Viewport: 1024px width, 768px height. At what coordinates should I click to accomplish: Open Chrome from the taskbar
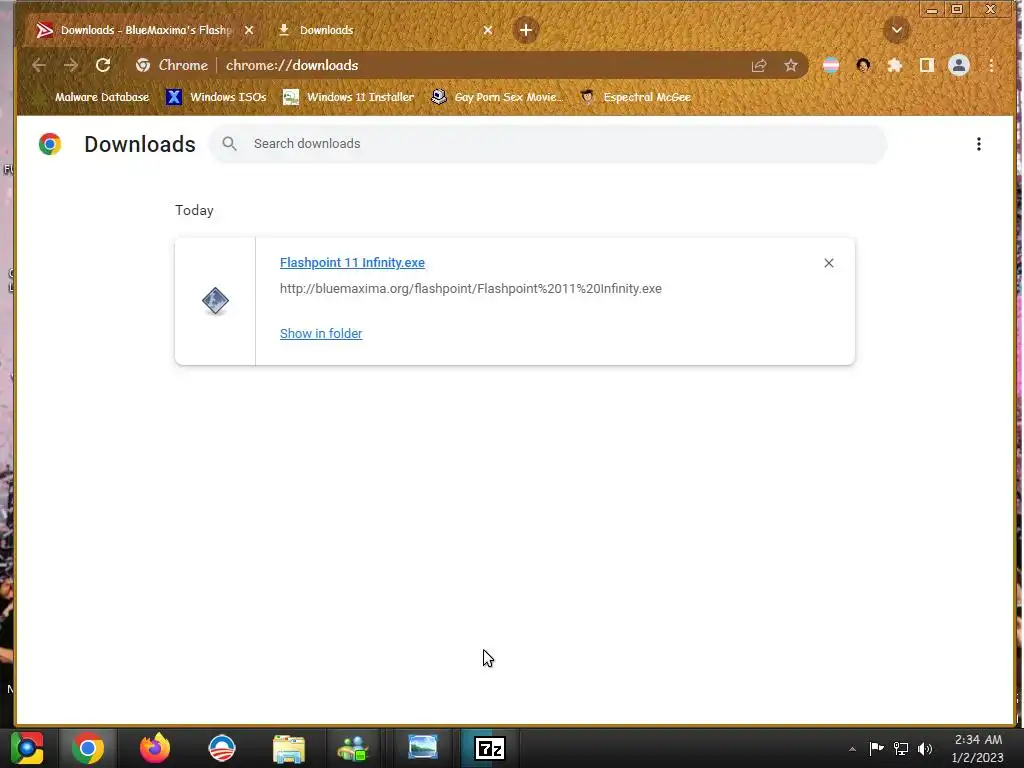88,748
